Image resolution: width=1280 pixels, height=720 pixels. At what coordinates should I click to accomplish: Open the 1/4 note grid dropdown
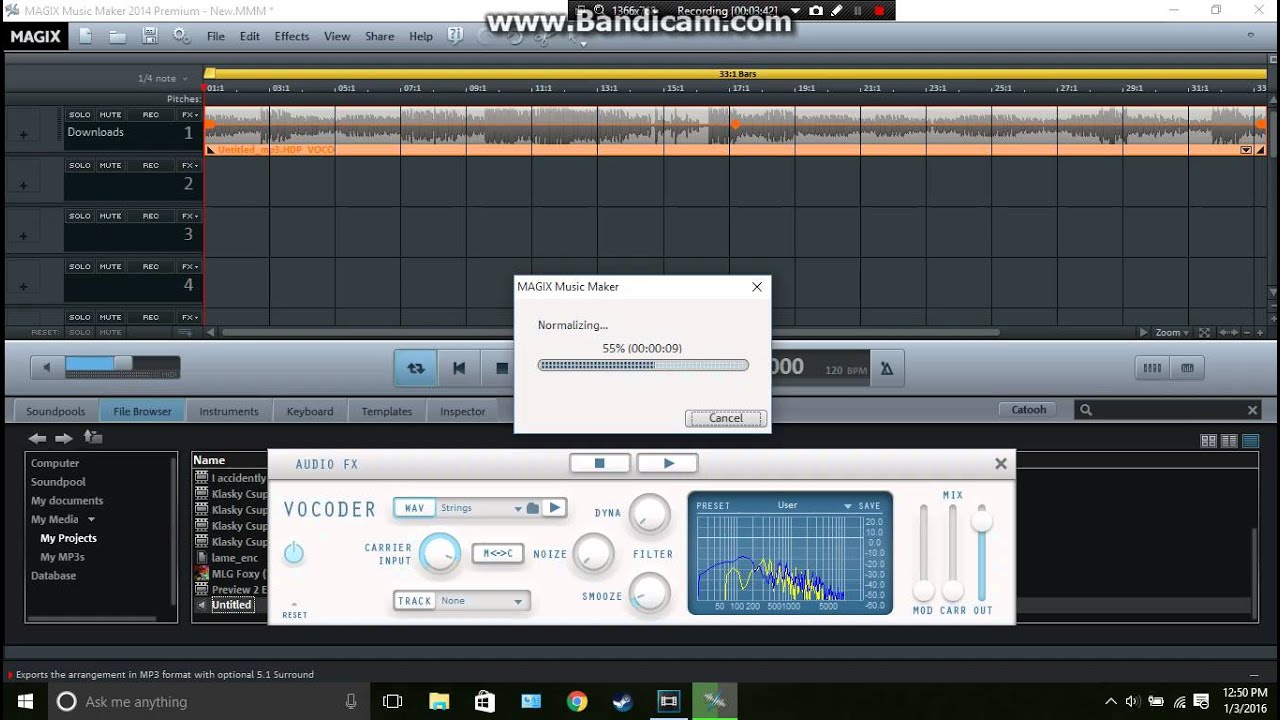[x=163, y=78]
